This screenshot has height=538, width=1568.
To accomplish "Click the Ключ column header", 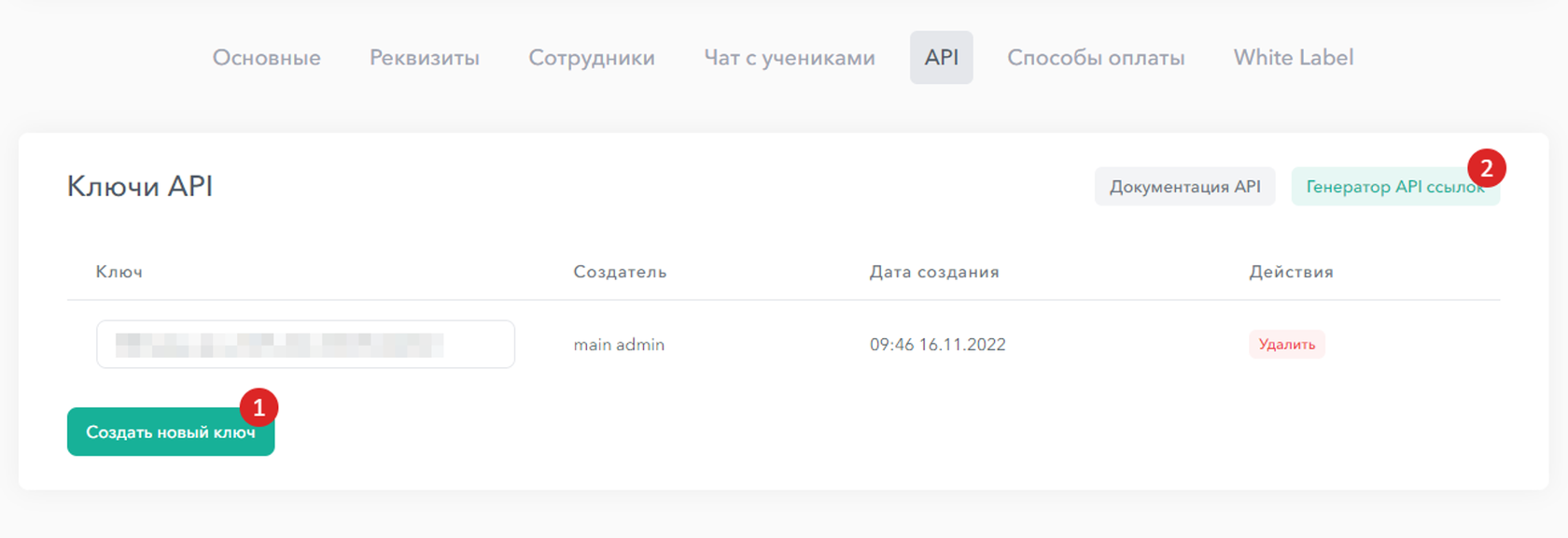I will (119, 272).
